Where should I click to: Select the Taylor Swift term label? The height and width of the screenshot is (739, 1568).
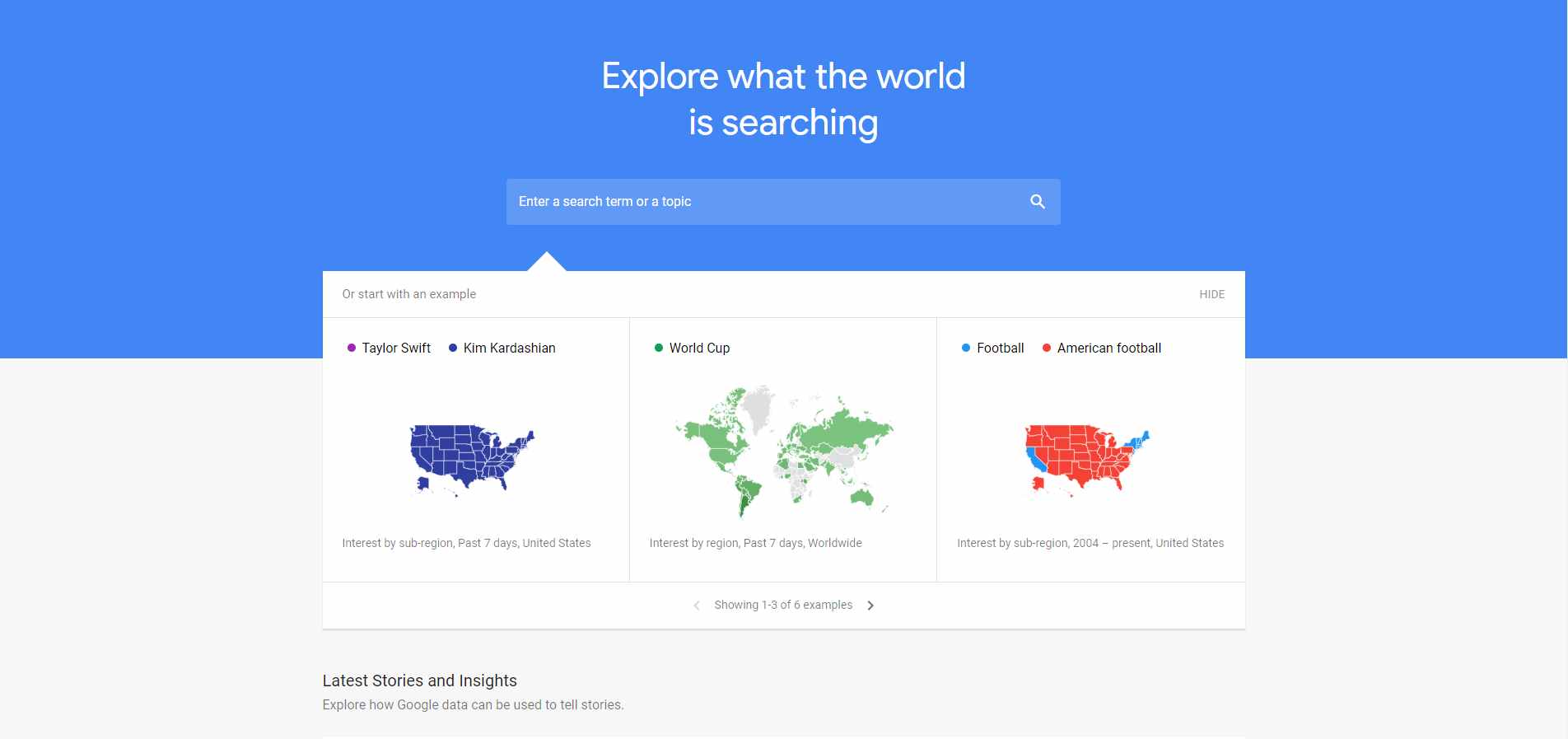[396, 348]
